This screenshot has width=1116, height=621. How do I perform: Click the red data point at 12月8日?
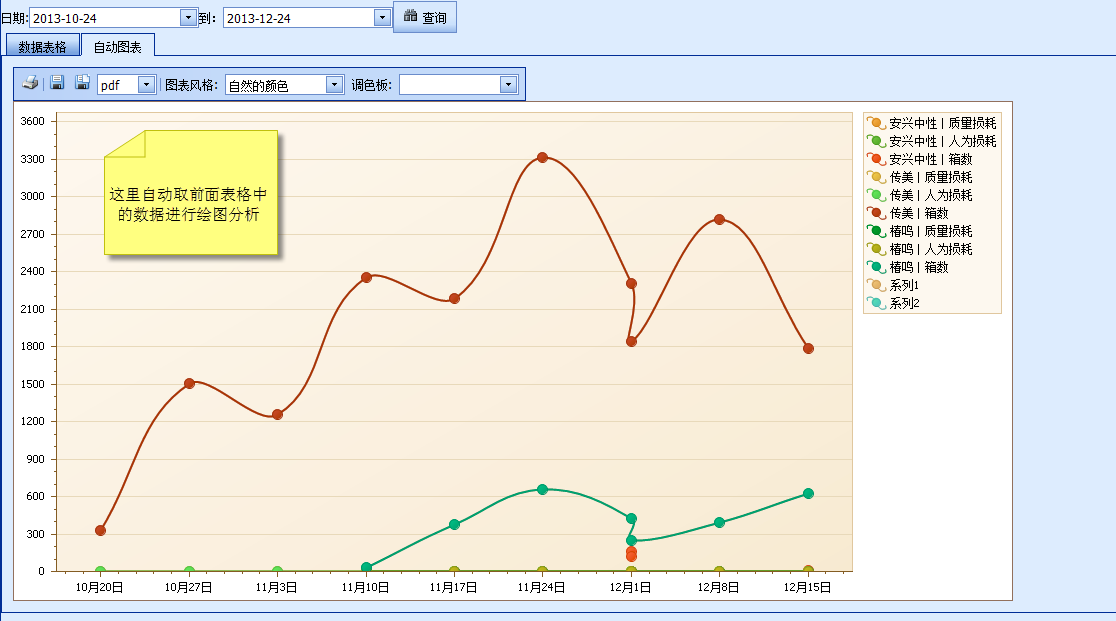tap(720, 219)
